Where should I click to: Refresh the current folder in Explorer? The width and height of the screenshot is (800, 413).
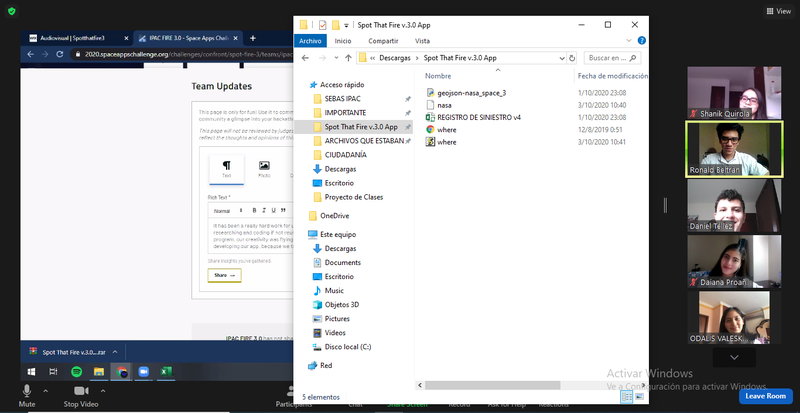[x=571, y=58]
